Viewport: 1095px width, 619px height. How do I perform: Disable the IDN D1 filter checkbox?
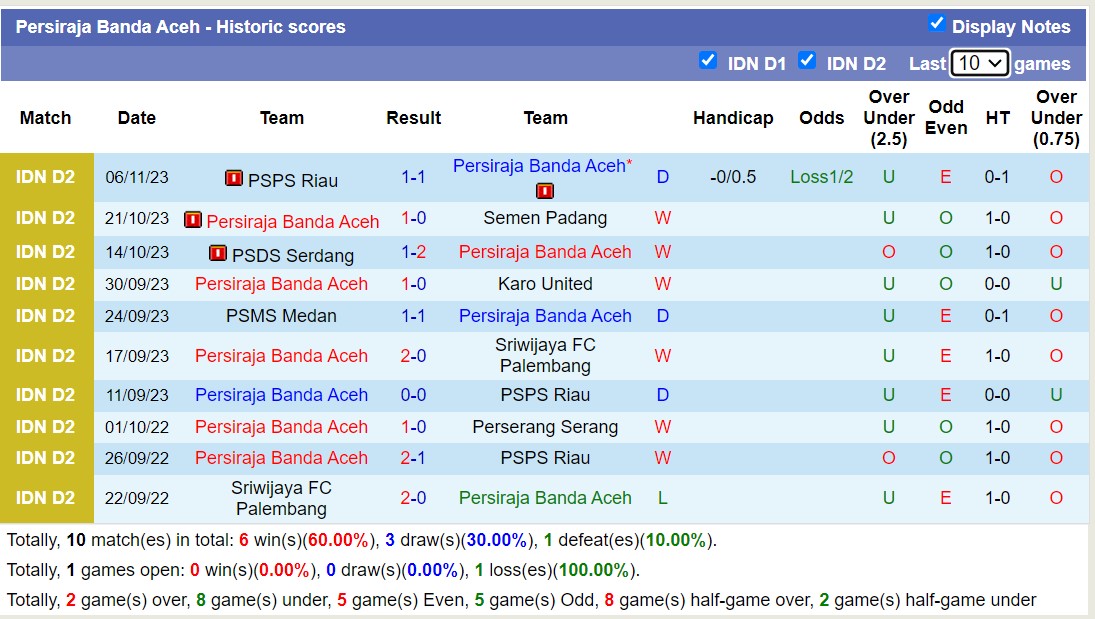click(x=709, y=60)
